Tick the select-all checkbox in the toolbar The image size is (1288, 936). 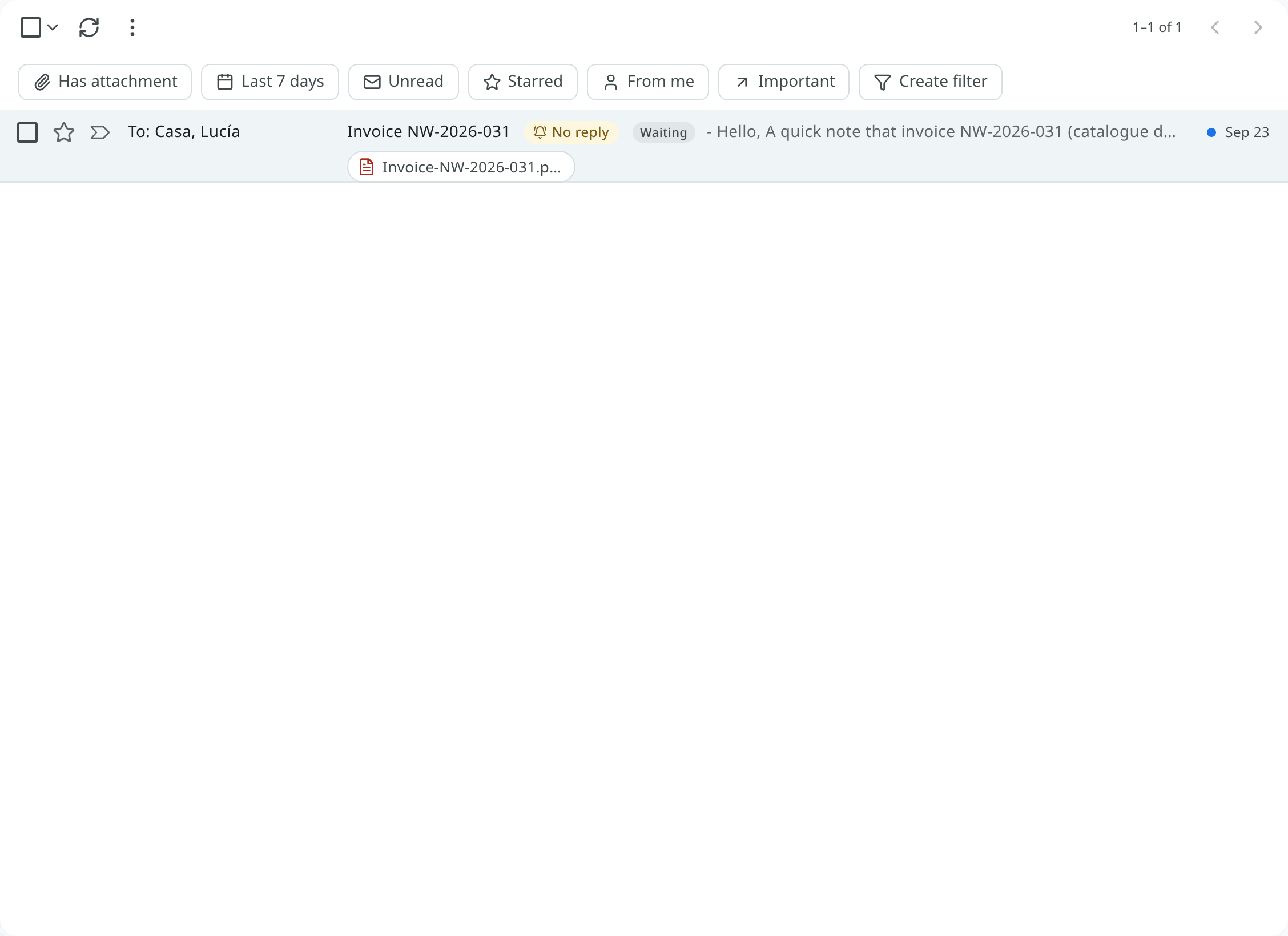click(x=31, y=27)
